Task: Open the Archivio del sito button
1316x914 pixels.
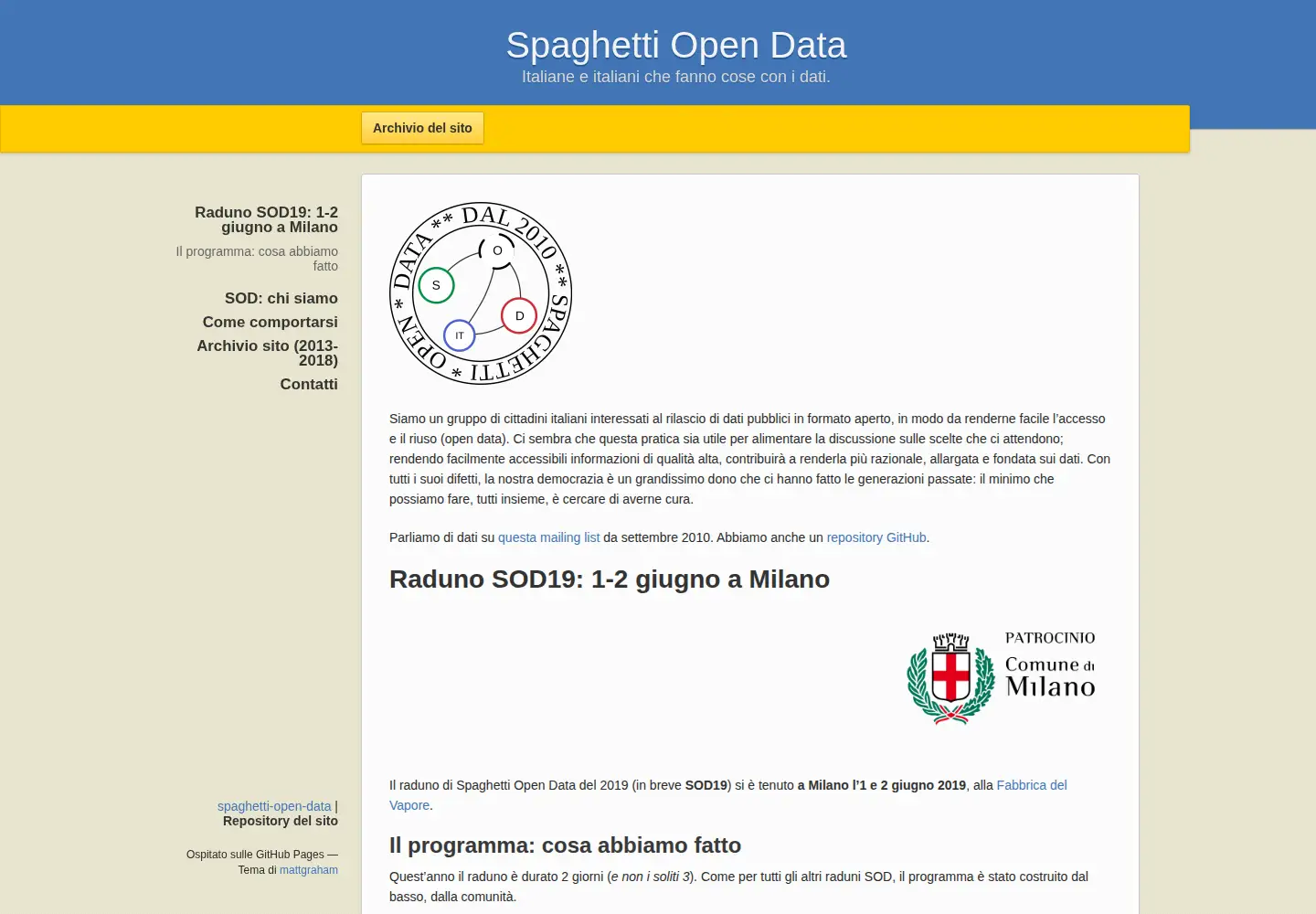Action: coord(422,128)
